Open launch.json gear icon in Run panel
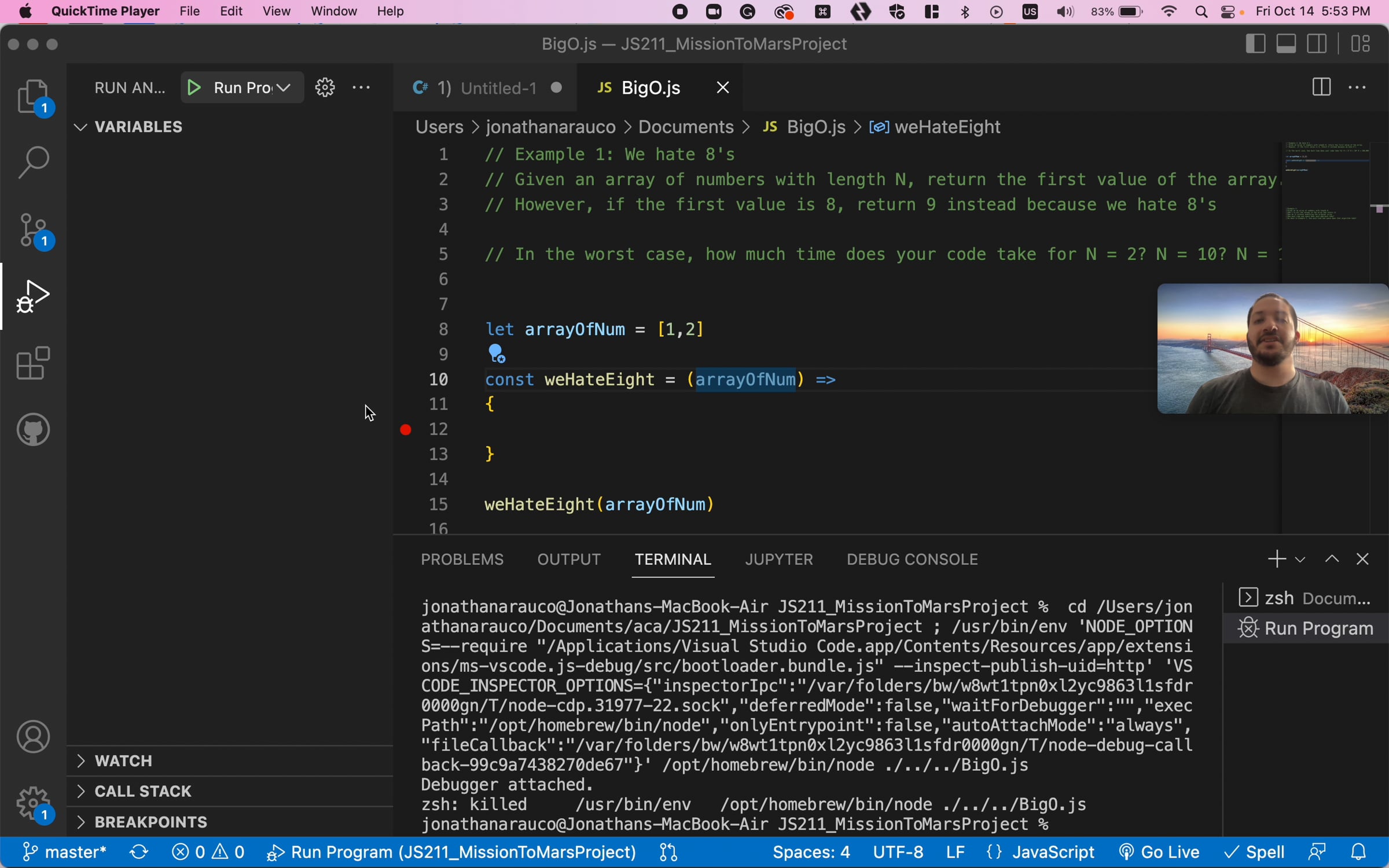 coord(325,87)
